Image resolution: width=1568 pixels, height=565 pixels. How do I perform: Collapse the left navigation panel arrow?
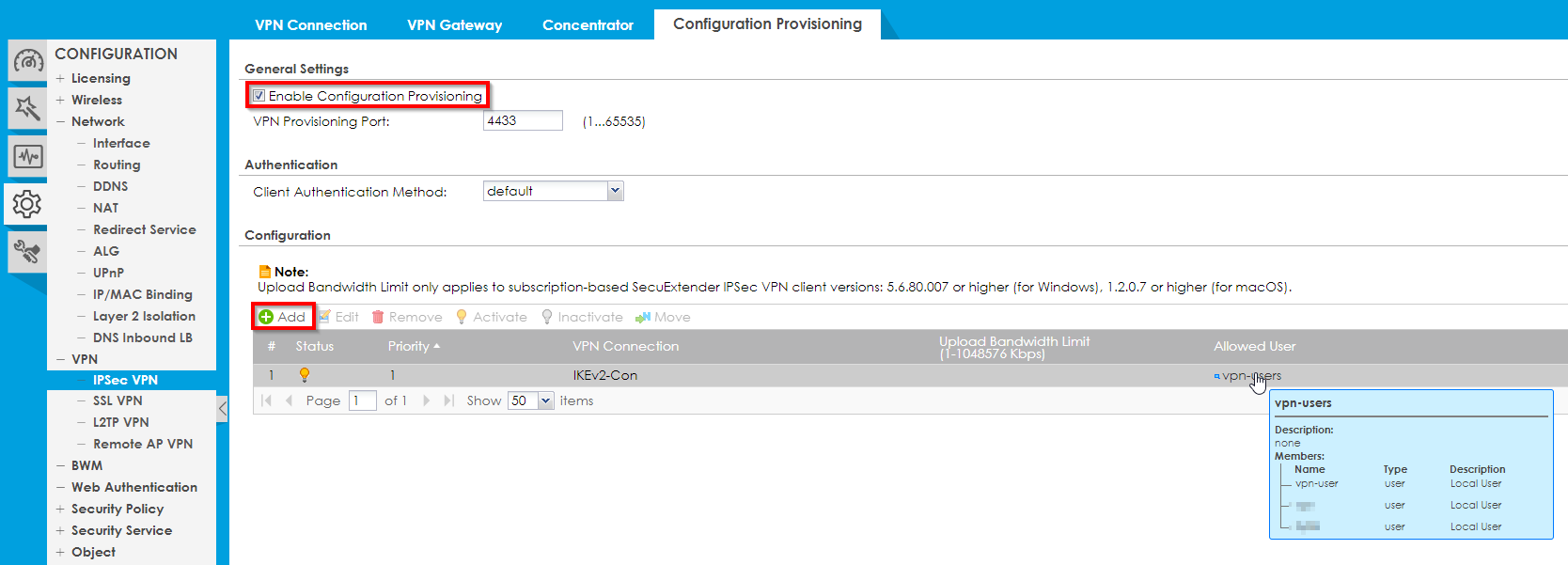pos(223,409)
